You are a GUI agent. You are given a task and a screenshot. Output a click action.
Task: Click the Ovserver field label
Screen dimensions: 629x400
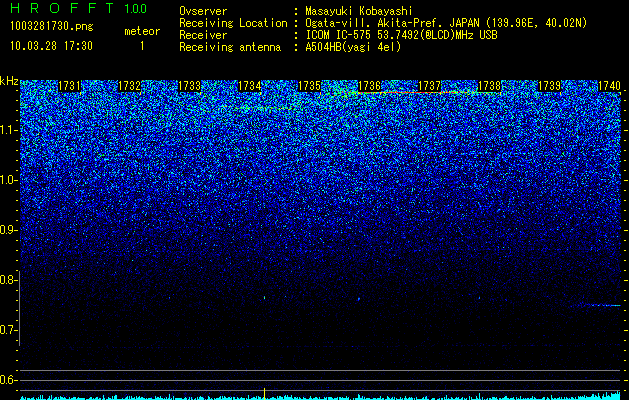click(x=203, y=11)
